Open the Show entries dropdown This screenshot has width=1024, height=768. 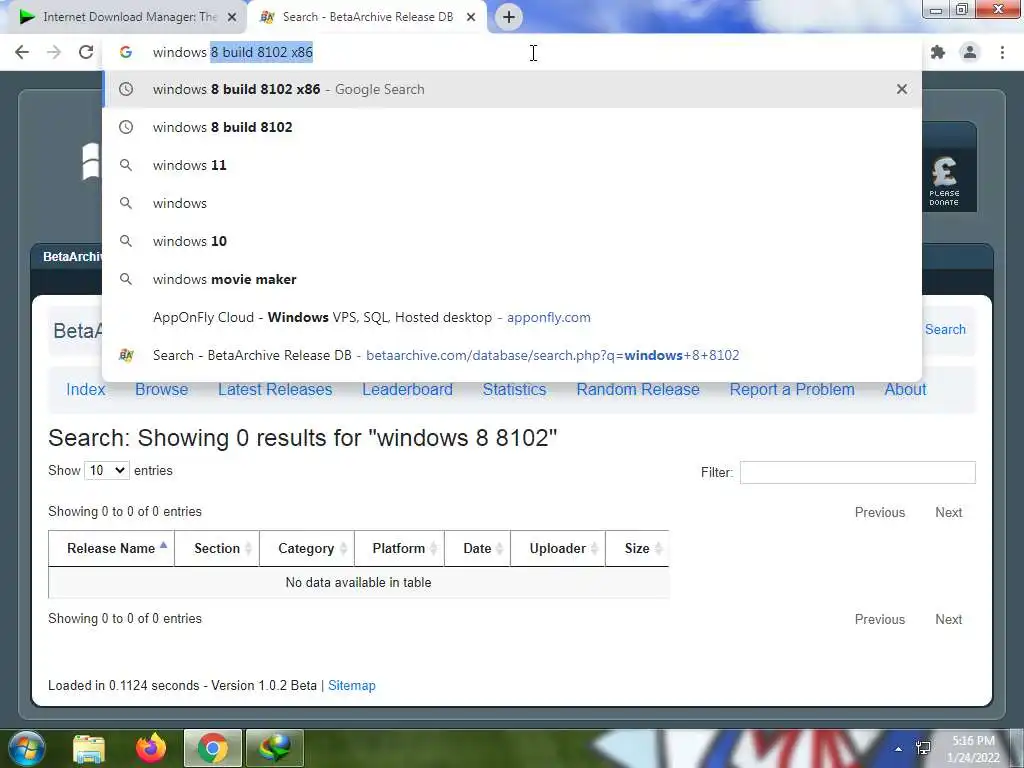pos(106,470)
